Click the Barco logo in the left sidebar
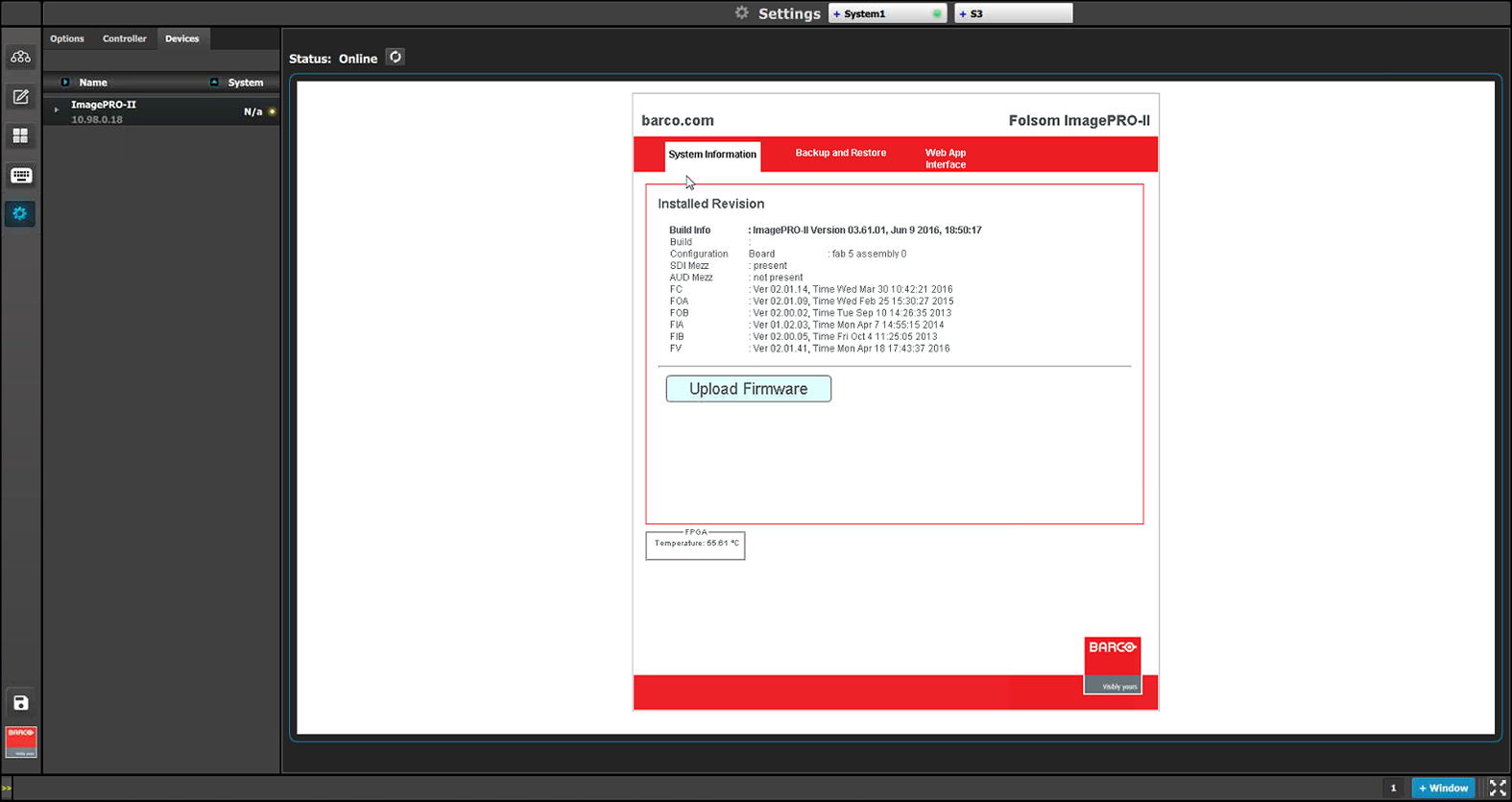Screen dimensions: 1512x802 click(20, 741)
